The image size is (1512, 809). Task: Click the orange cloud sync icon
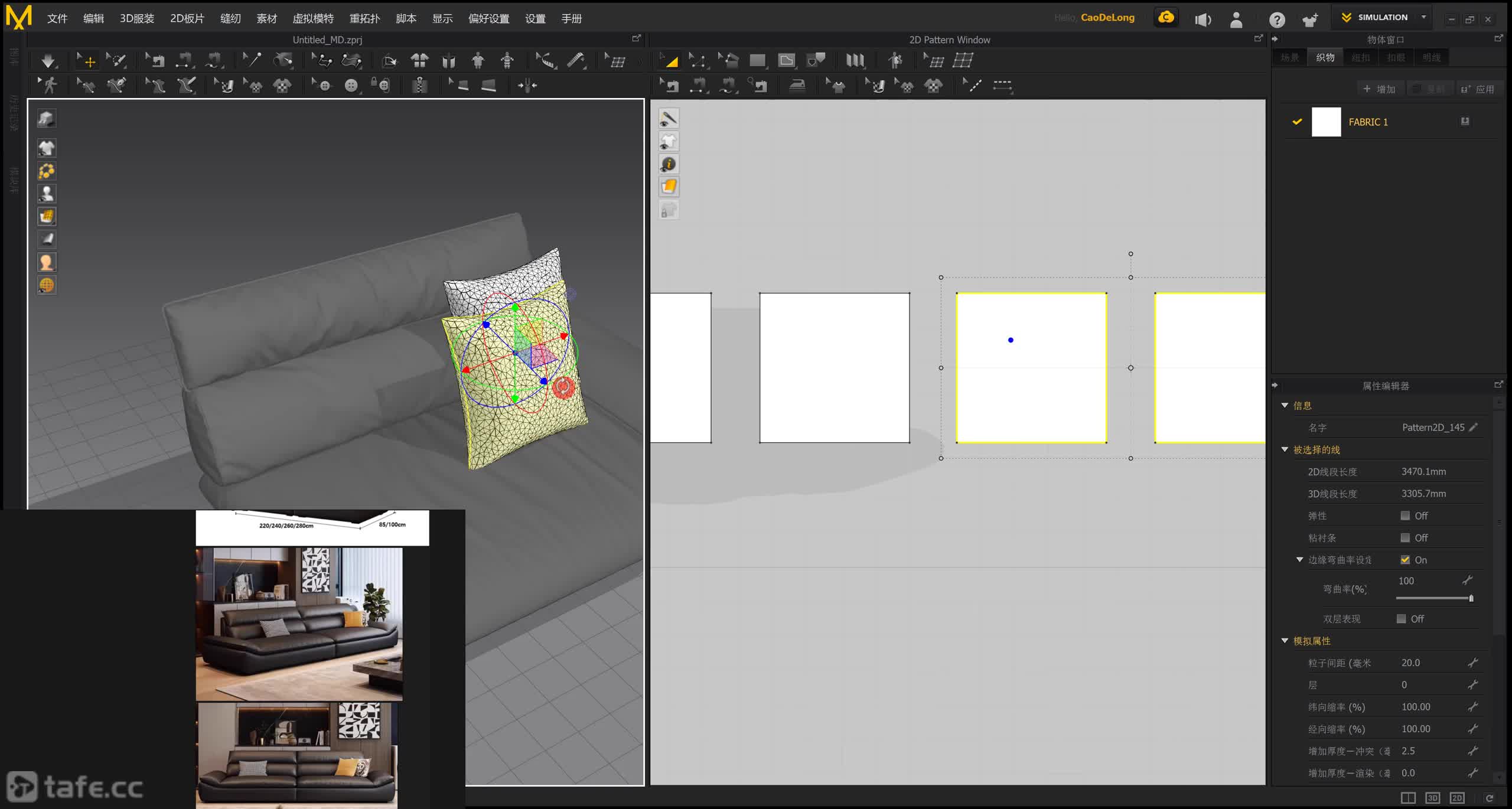tap(1166, 18)
